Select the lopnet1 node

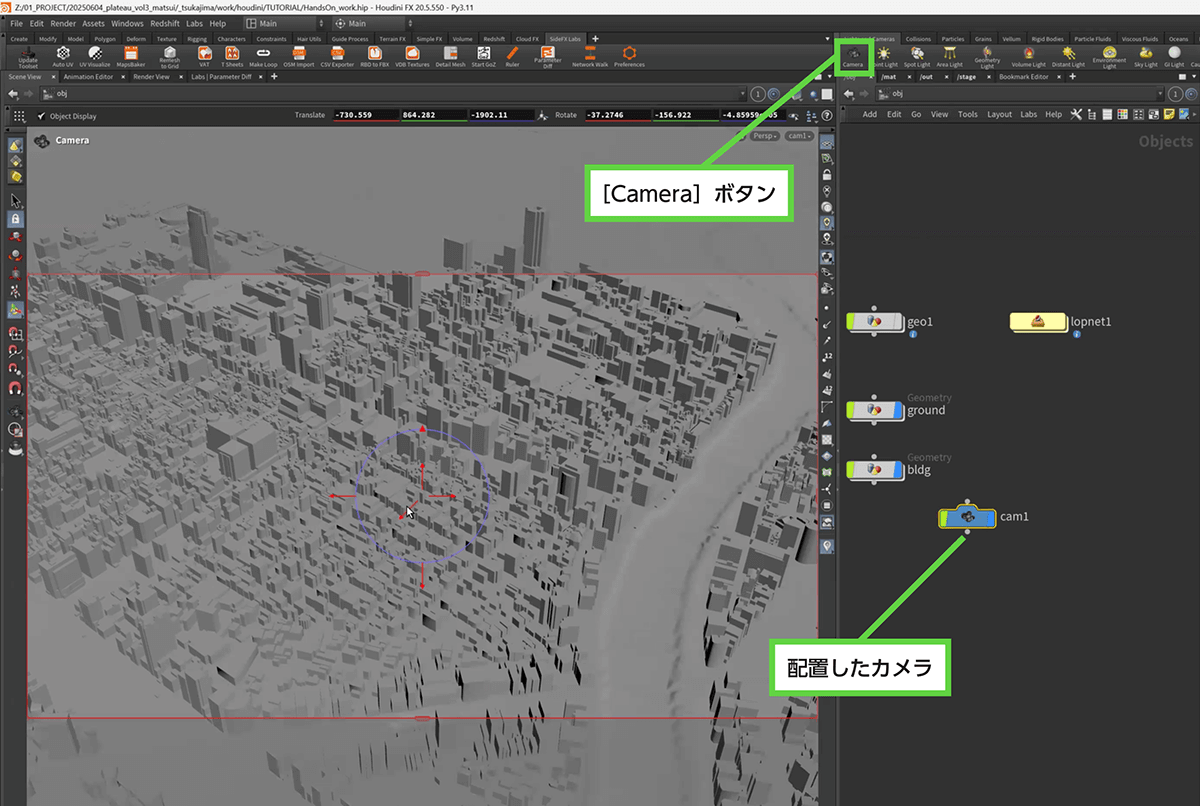[1038, 322]
